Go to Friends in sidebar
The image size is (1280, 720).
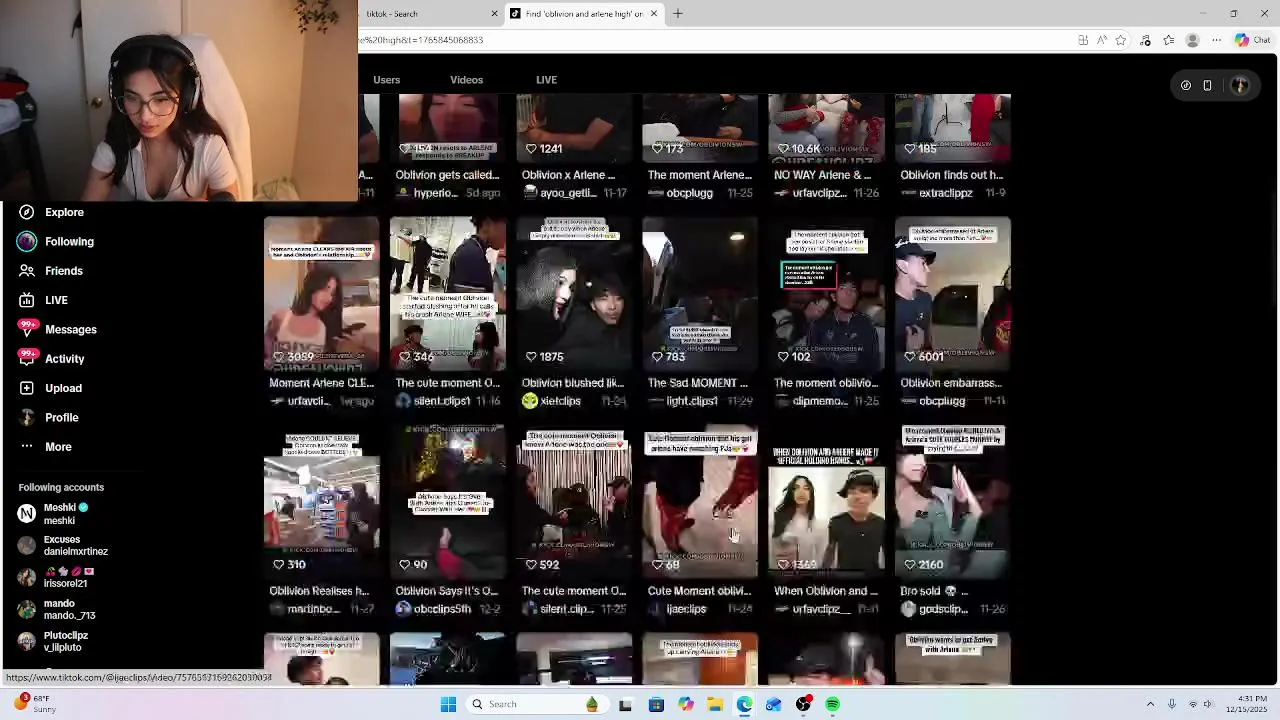[50, 271]
